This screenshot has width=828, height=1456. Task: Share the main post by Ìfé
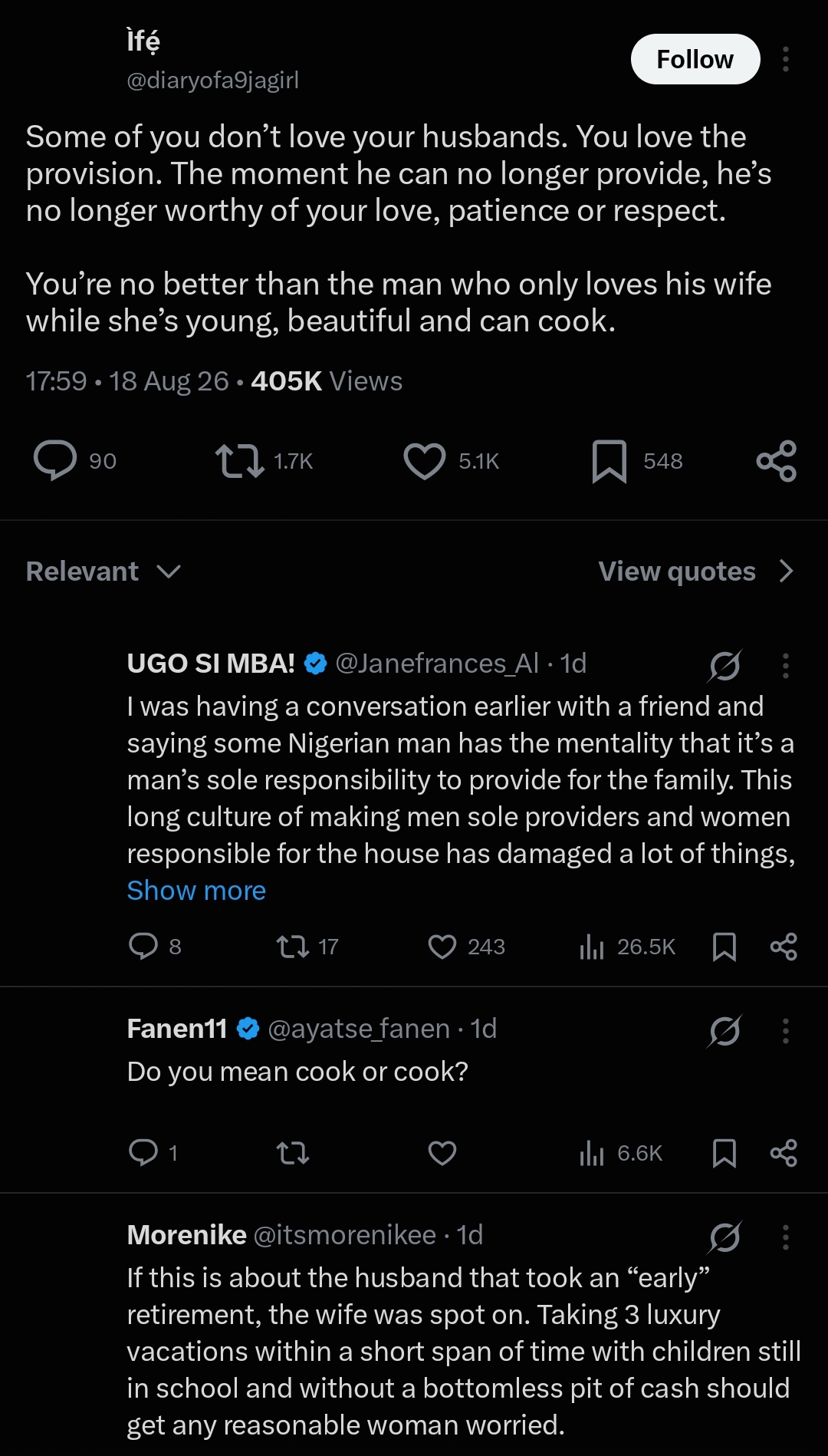(776, 461)
